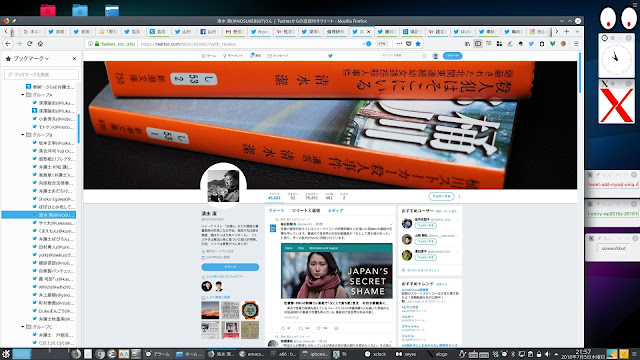
Task: Switch to the first Twitter tab in tab bar
Action: tap(57, 31)
